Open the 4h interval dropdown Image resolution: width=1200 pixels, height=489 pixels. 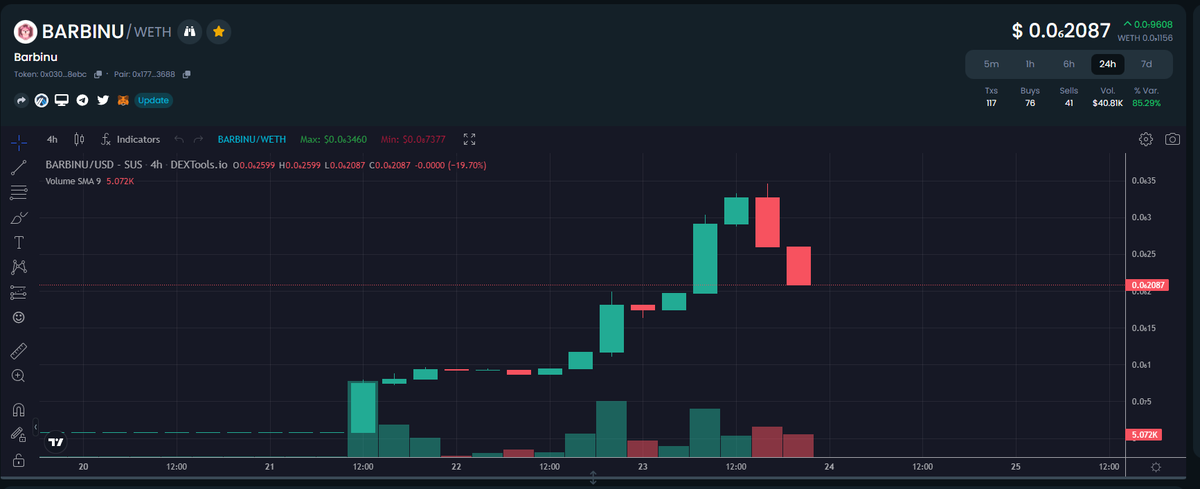coord(52,140)
